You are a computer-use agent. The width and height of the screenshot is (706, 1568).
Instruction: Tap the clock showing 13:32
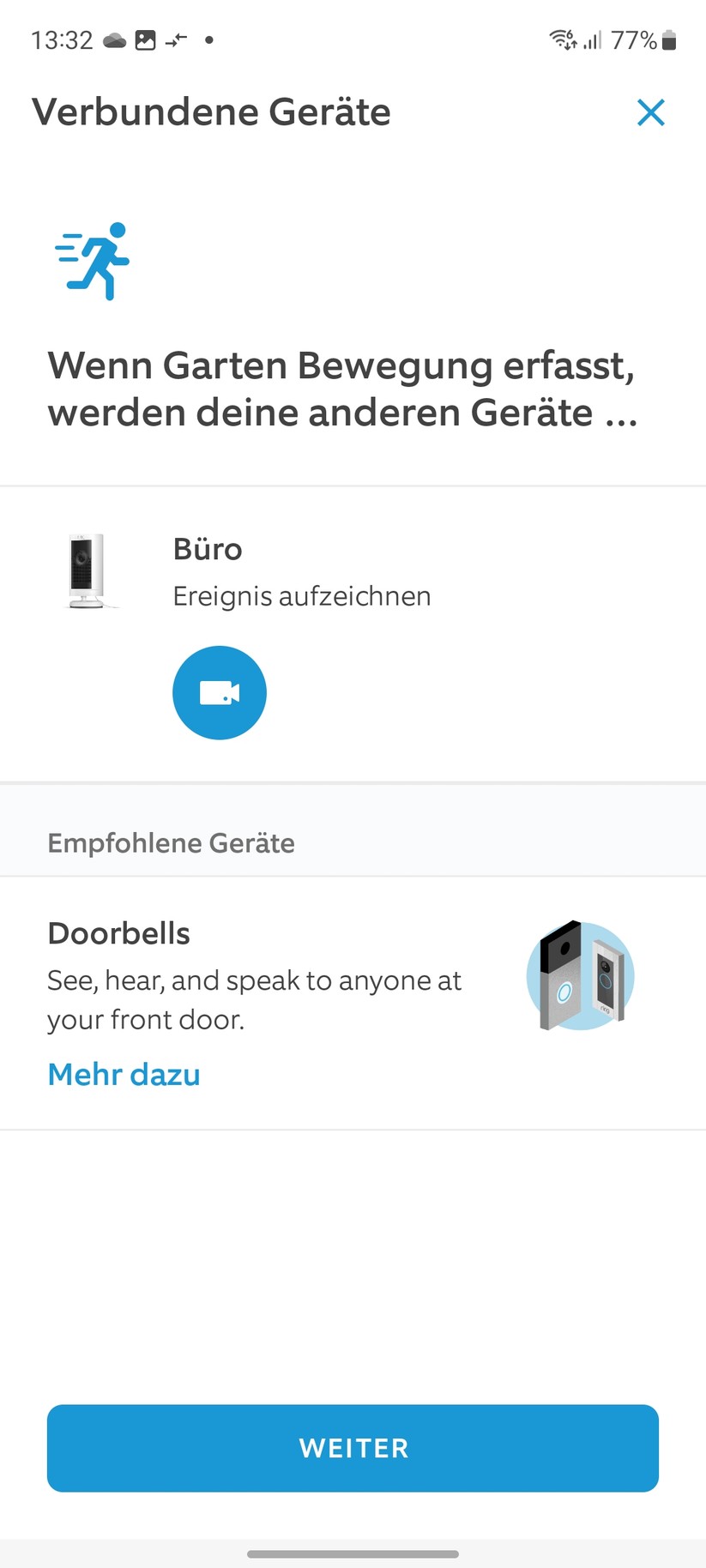[61, 39]
